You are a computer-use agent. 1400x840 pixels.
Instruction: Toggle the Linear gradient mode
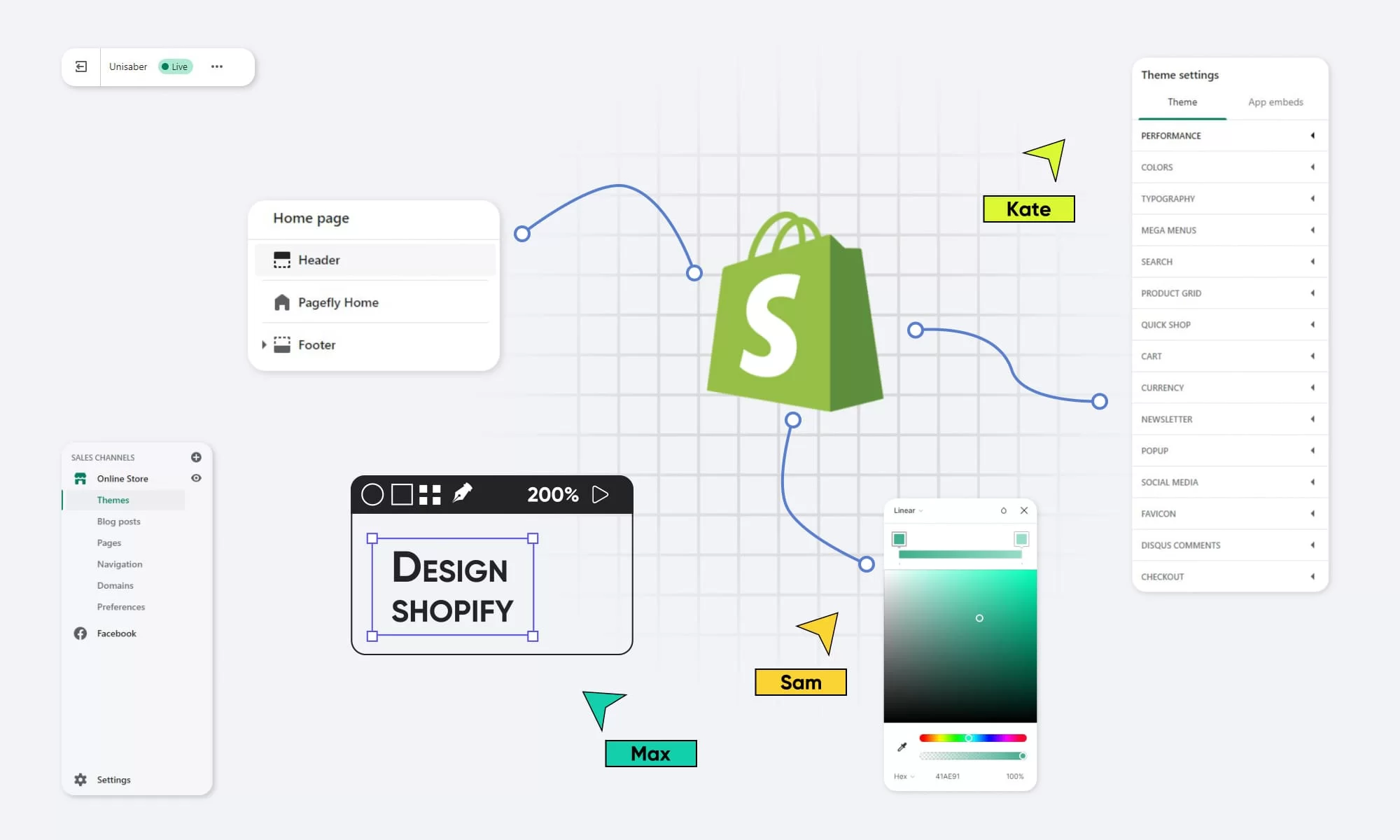click(x=907, y=510)
